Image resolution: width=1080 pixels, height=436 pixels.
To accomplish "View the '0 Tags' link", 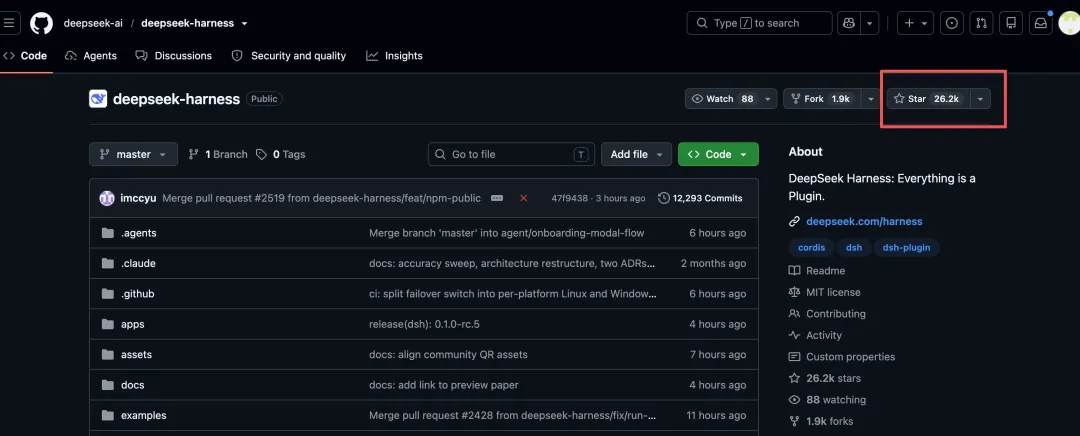I will tap(280, 154).
